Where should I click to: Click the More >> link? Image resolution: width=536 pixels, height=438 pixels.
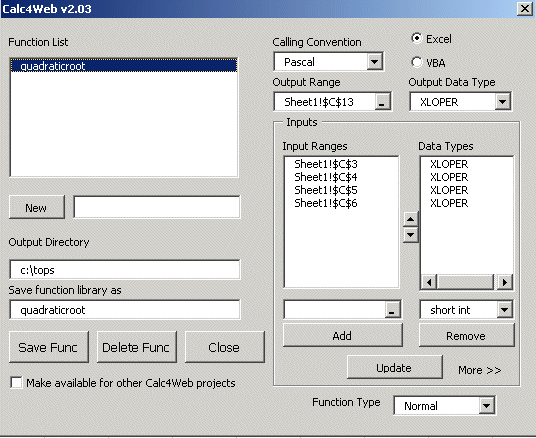480,370
